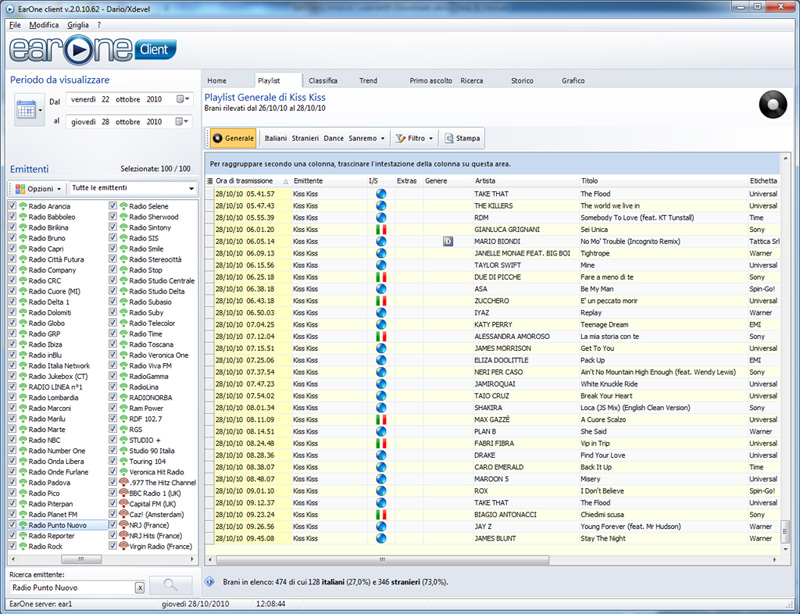
Task: Click the playlist horizontal scrollbar thumb
Action: pos(383,560)
